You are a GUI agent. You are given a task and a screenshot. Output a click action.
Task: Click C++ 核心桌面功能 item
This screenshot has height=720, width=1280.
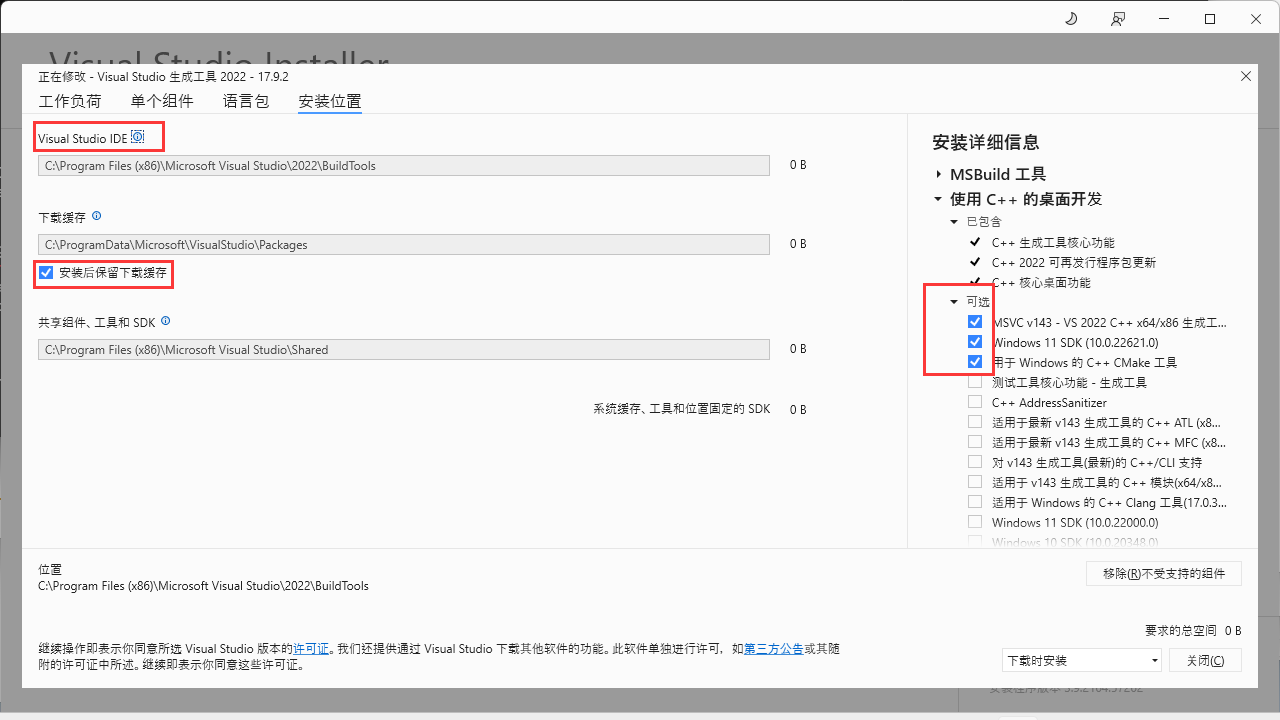[x=1041, y=282]
